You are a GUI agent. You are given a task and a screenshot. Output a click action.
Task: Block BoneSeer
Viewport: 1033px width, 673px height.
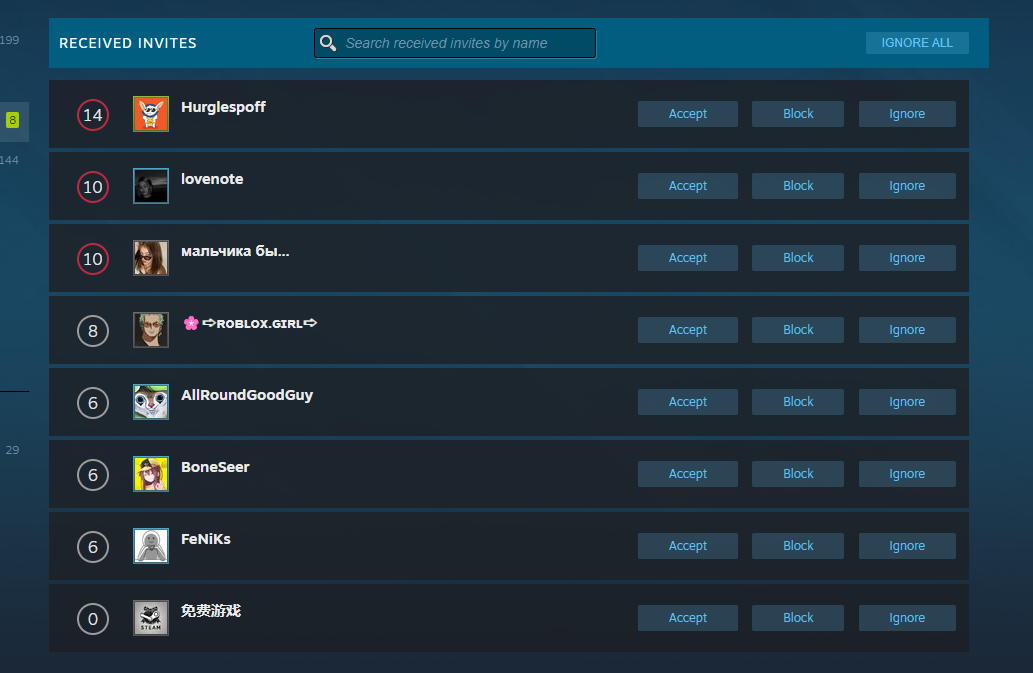coord(798,474)
